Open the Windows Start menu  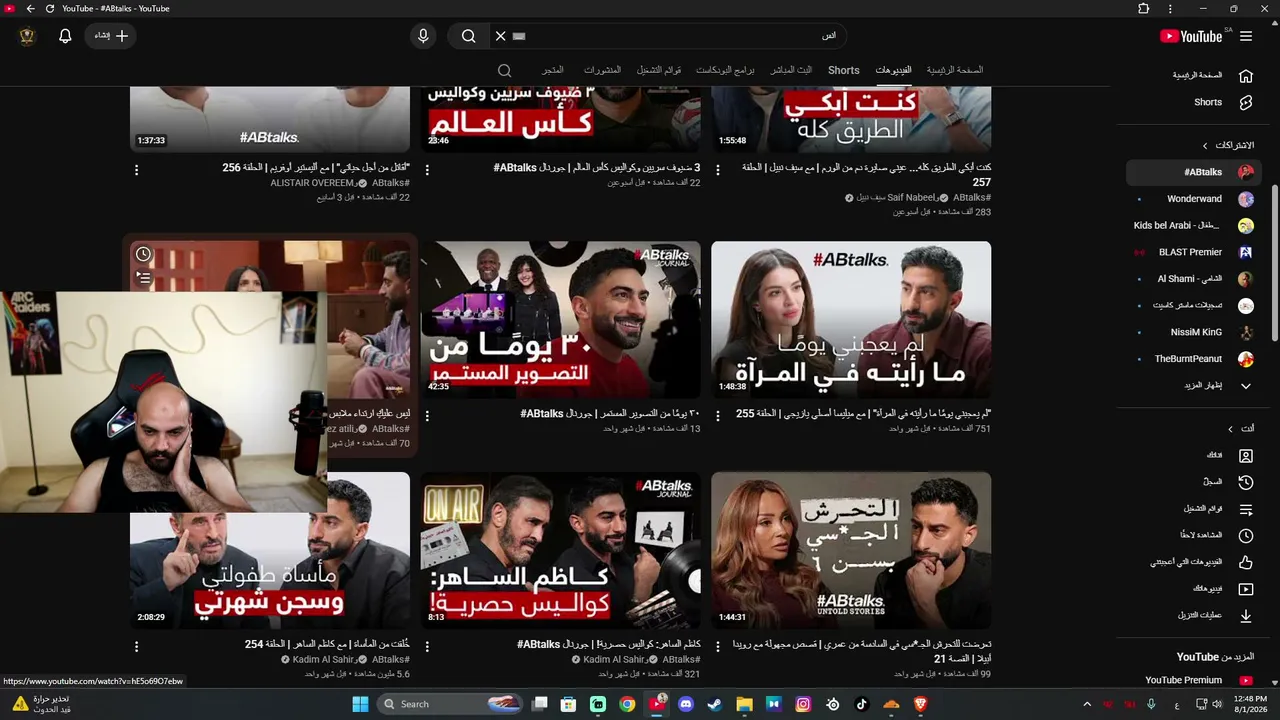pyautogui.click(x=360, y=704)
